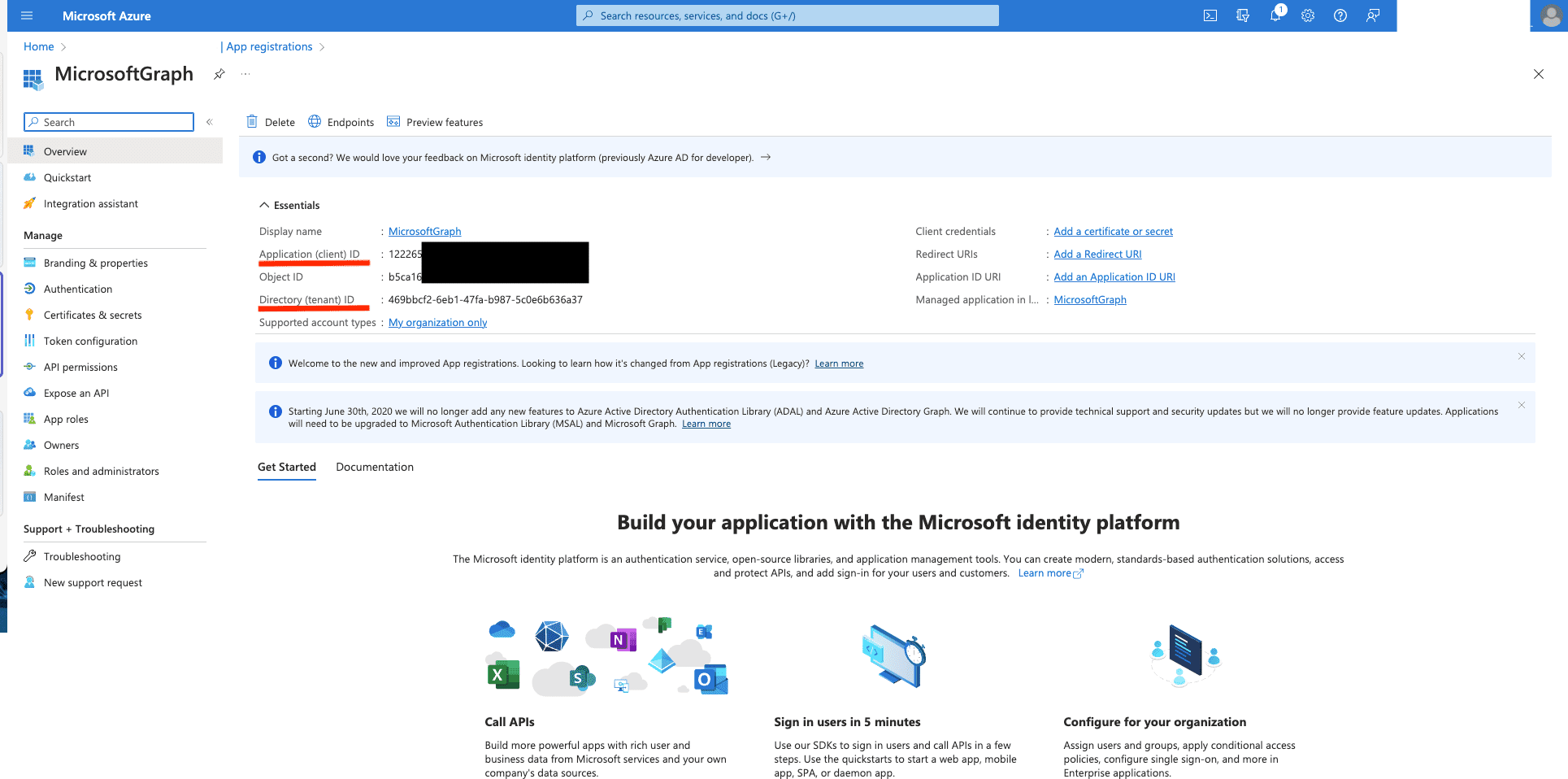Click the help question mark icon
This screenshot has height=779, width=1568.
pos(1340,15)
